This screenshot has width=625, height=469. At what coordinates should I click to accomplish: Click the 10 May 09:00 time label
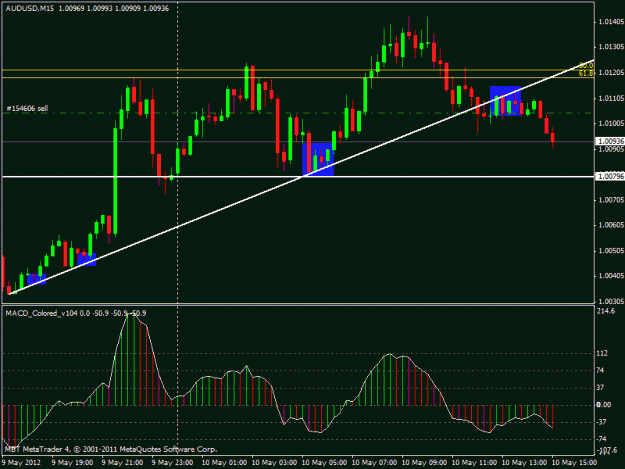point(425,463)
